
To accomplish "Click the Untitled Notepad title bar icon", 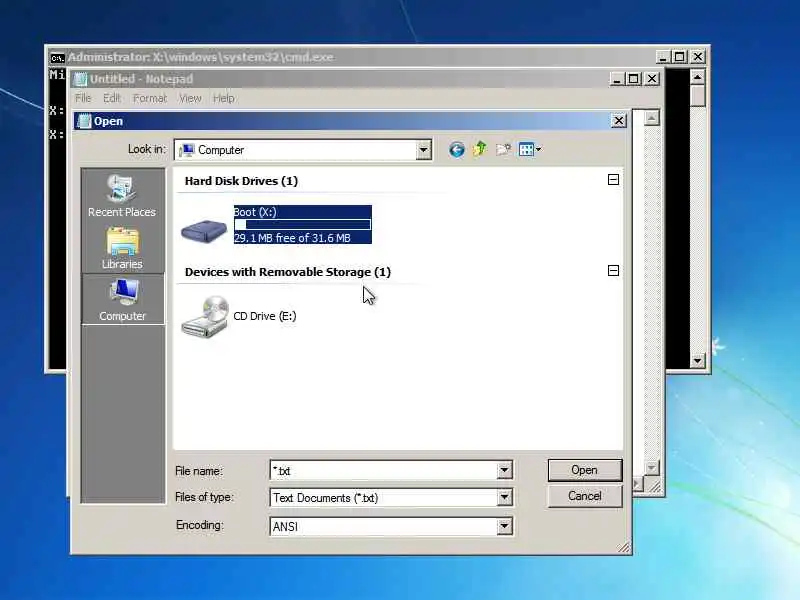I will (80, 79).
